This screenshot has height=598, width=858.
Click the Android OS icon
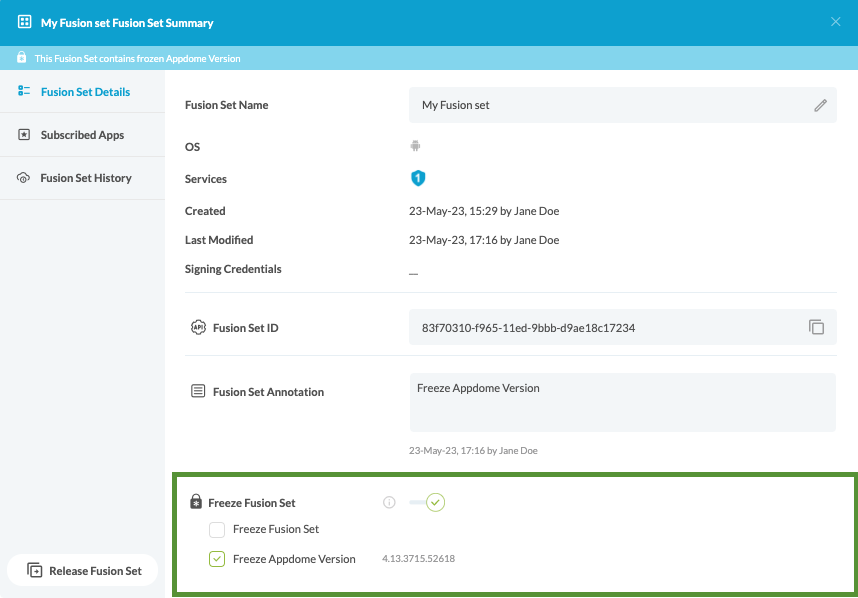pos(415,146)
